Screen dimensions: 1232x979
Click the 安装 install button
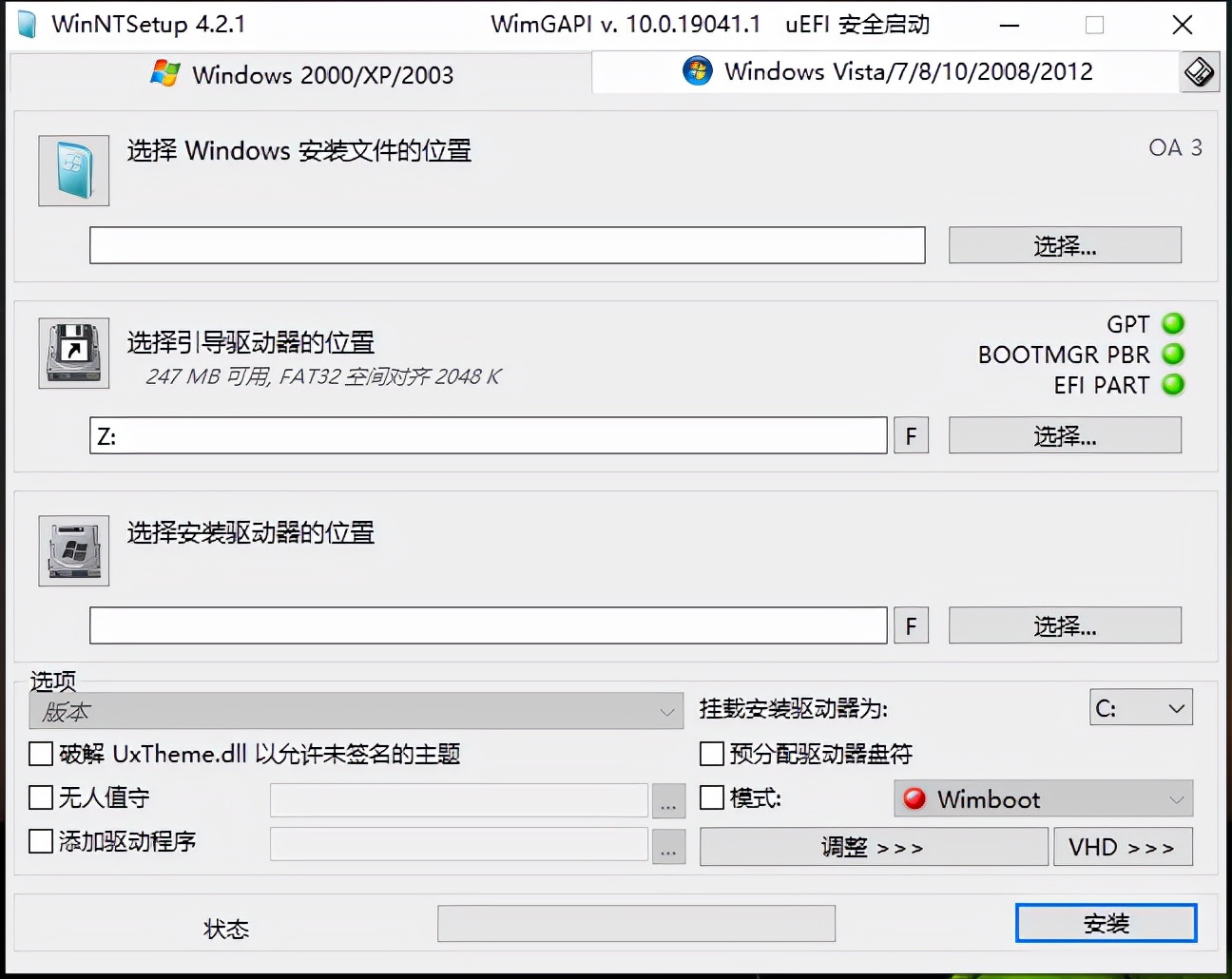click(x=1106, y=922)
